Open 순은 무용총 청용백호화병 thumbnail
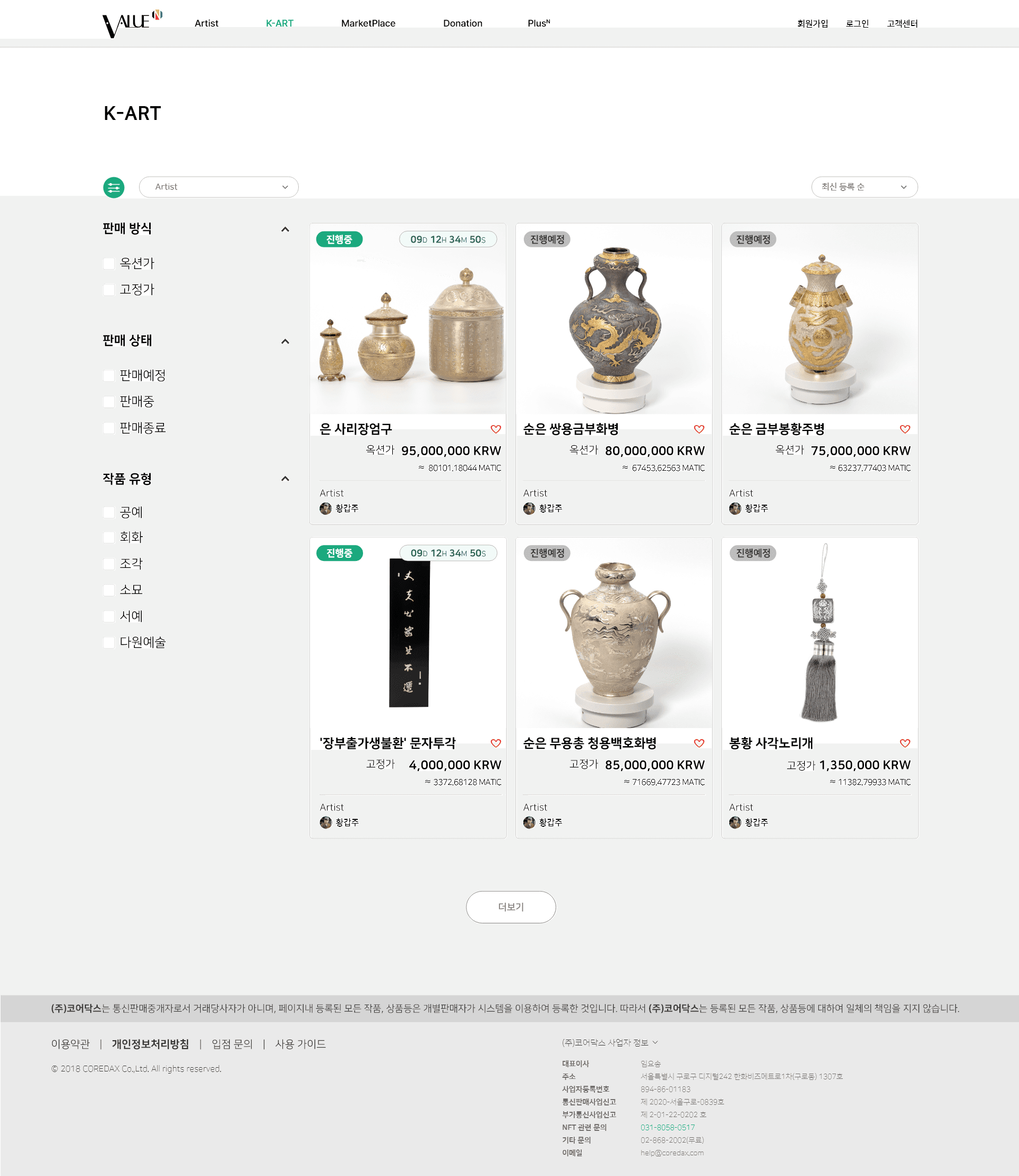This screenshot has height=1176, width=1019. (x=614, y=633)
